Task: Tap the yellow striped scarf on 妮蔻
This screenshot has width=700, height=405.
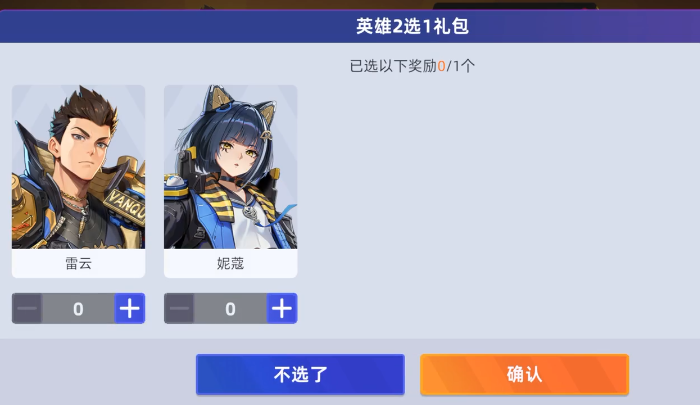Action: 223,196
